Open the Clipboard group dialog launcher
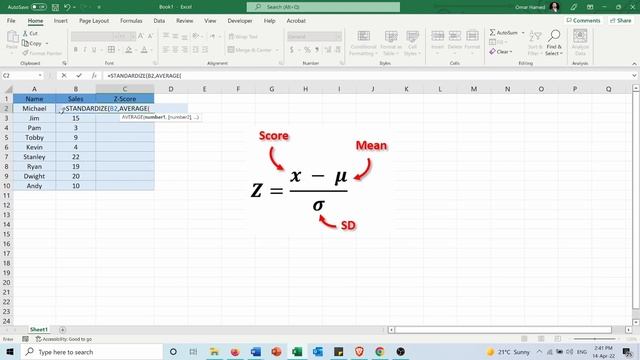This screenshot has height=360, width=640. (x=64, y=63)
